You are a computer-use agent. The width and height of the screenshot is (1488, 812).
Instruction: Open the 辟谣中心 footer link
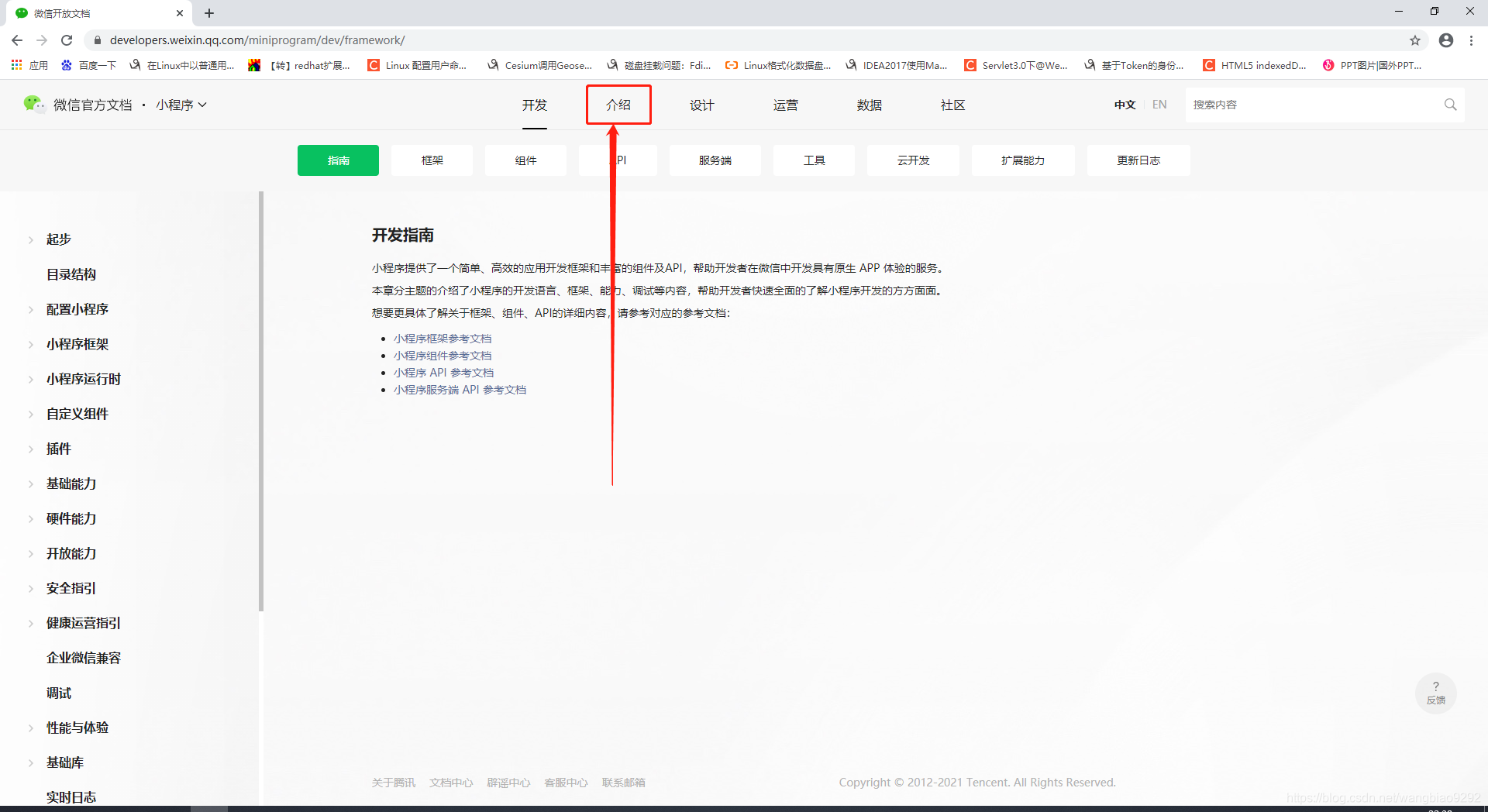508,783
